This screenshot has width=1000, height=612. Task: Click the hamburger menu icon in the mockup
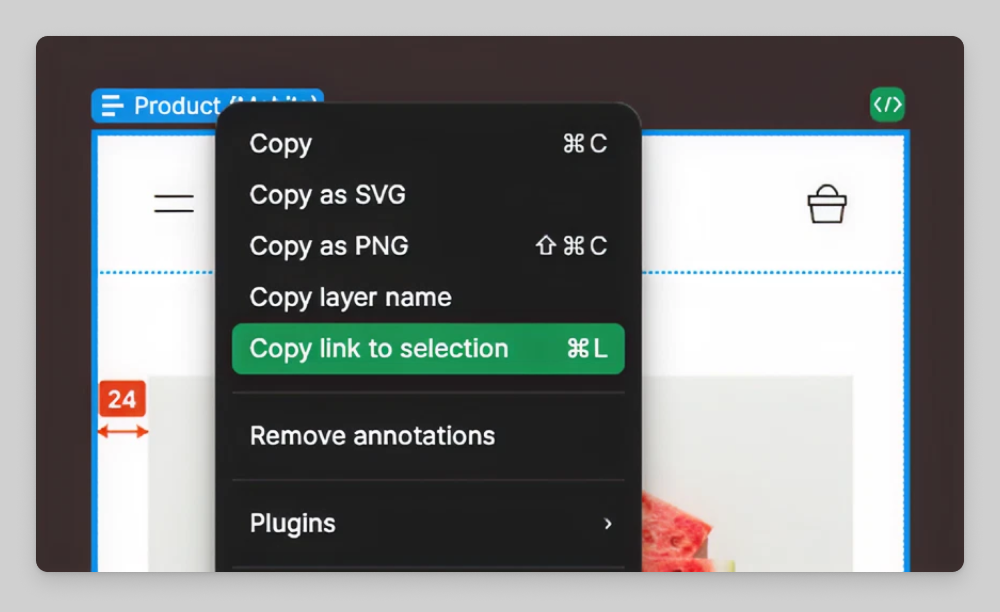point(172,203)
